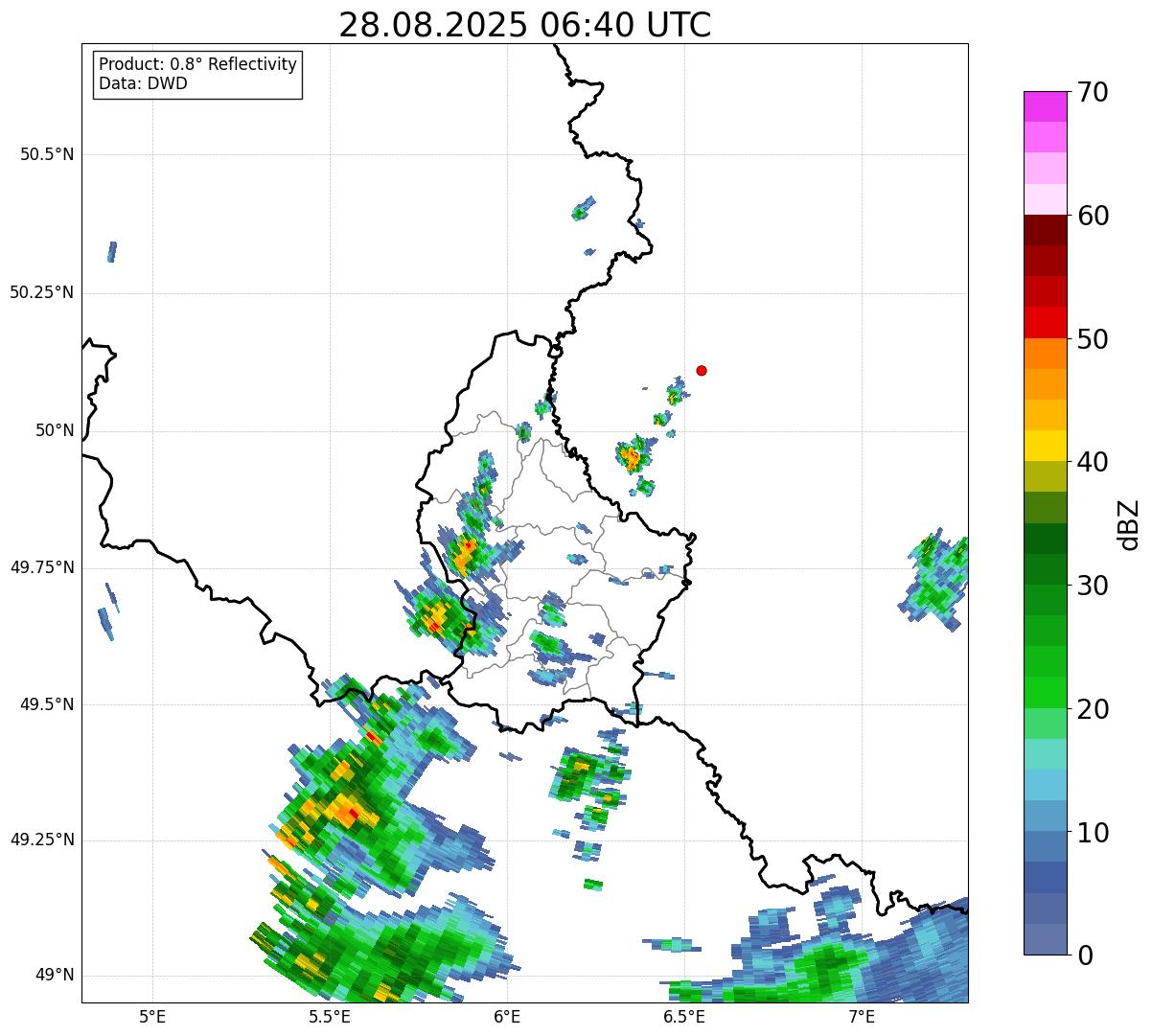Click the 7°E longitude label
The height and width of the screenshot is (1036, 1152).
tap(862, 1016)
